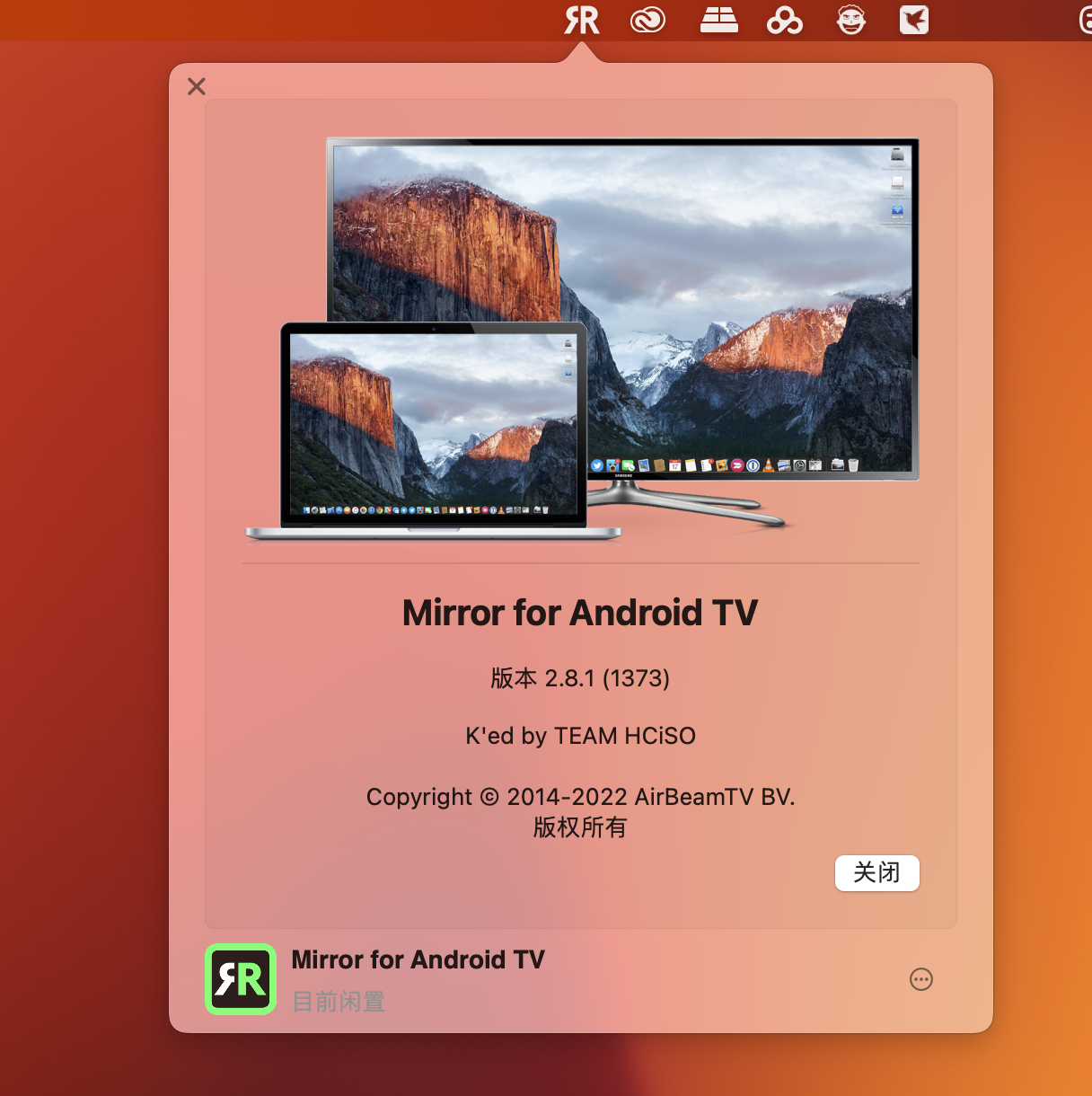This screenshot has height=1096, width=1092.
Task: Open the bird icon in the menu bar
Action: (913, 20)
